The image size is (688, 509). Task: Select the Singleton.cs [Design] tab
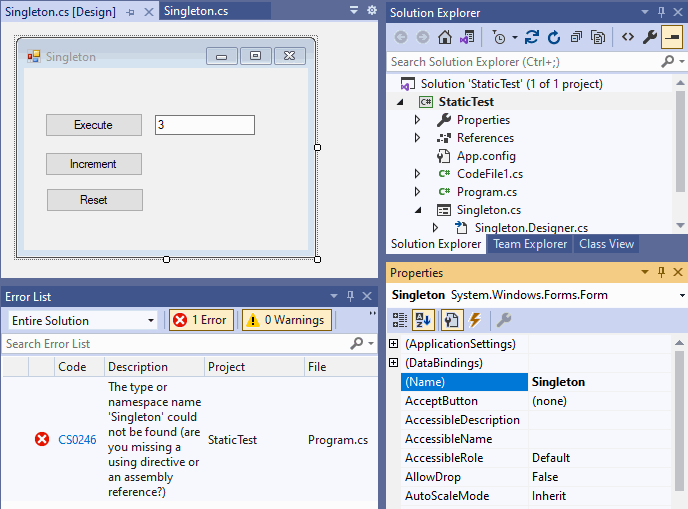tap(61, 12)
